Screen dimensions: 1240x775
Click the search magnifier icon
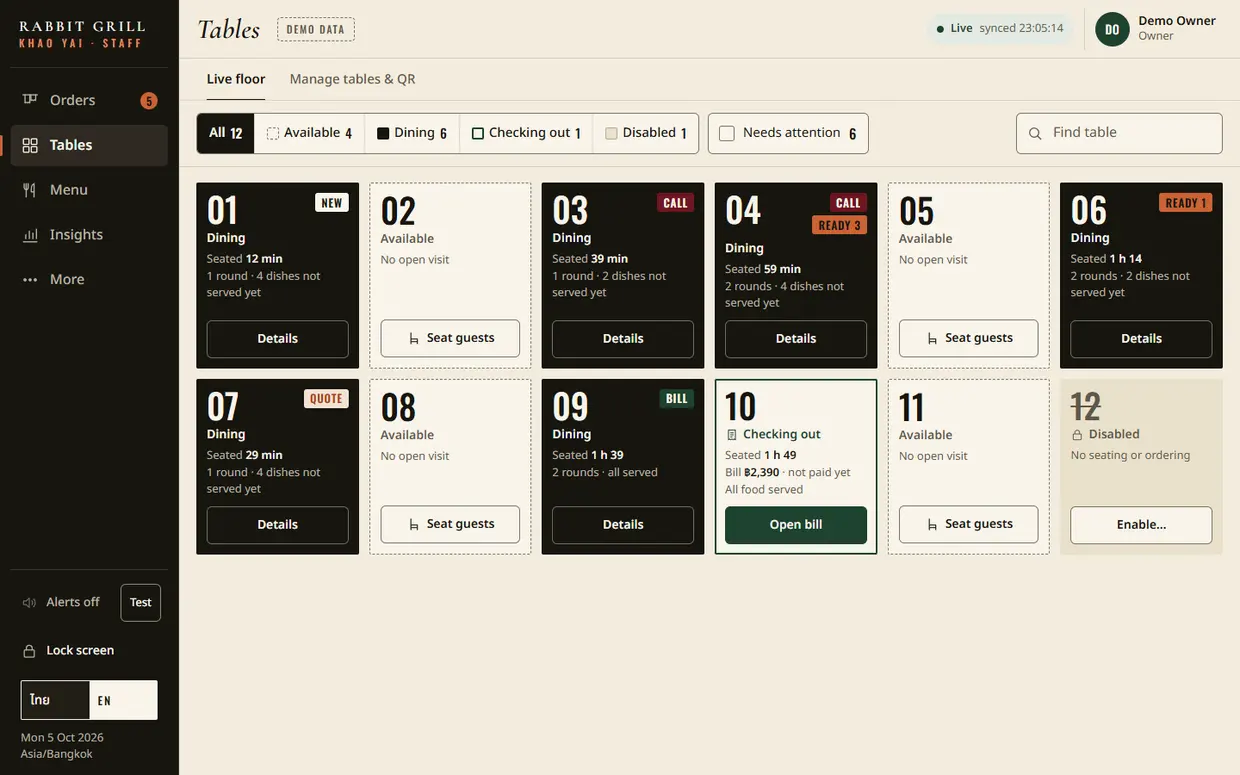pyautogui.click(x=1035, y=133)
